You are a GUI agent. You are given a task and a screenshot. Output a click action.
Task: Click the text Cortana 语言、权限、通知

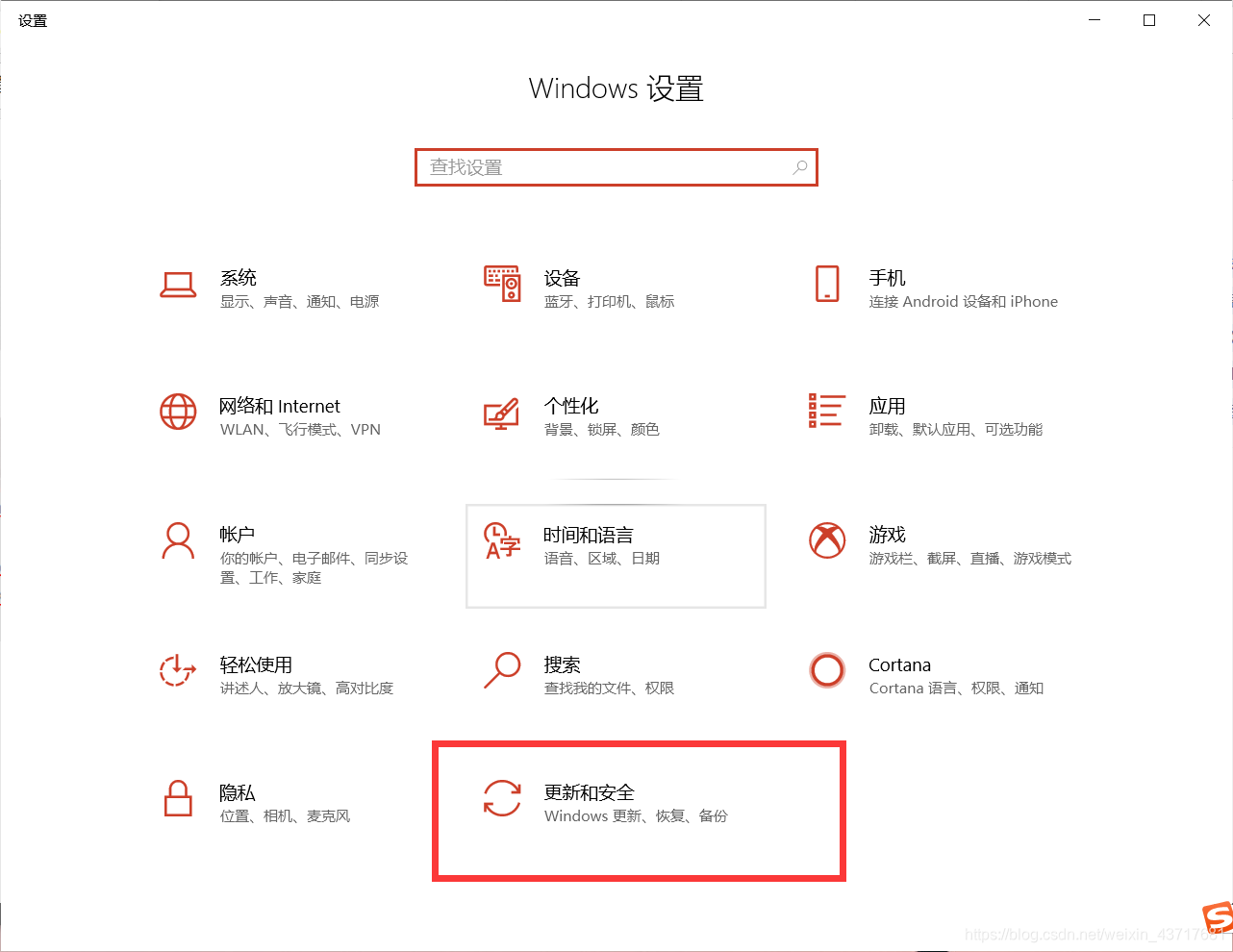point(957,689)
